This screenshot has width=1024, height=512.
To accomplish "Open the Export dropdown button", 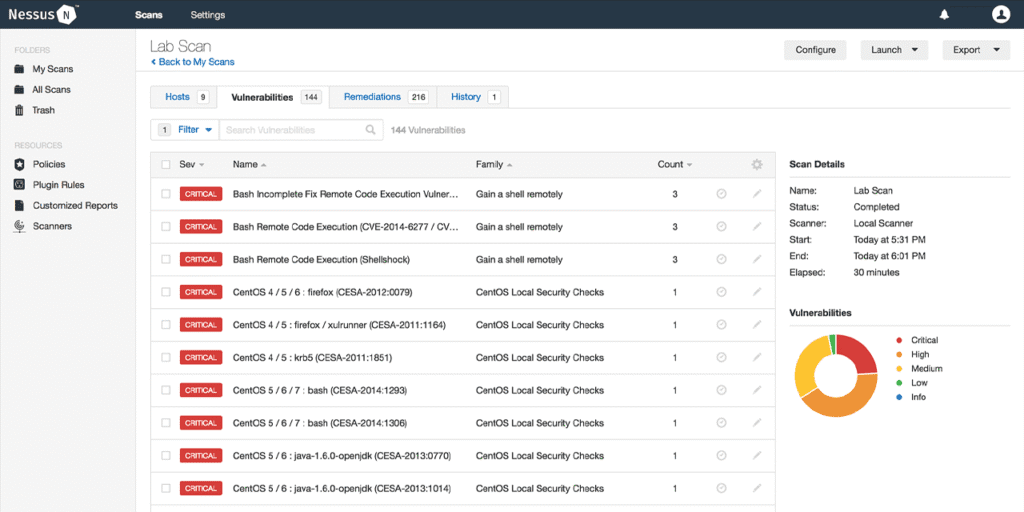I will coord(976,50).
